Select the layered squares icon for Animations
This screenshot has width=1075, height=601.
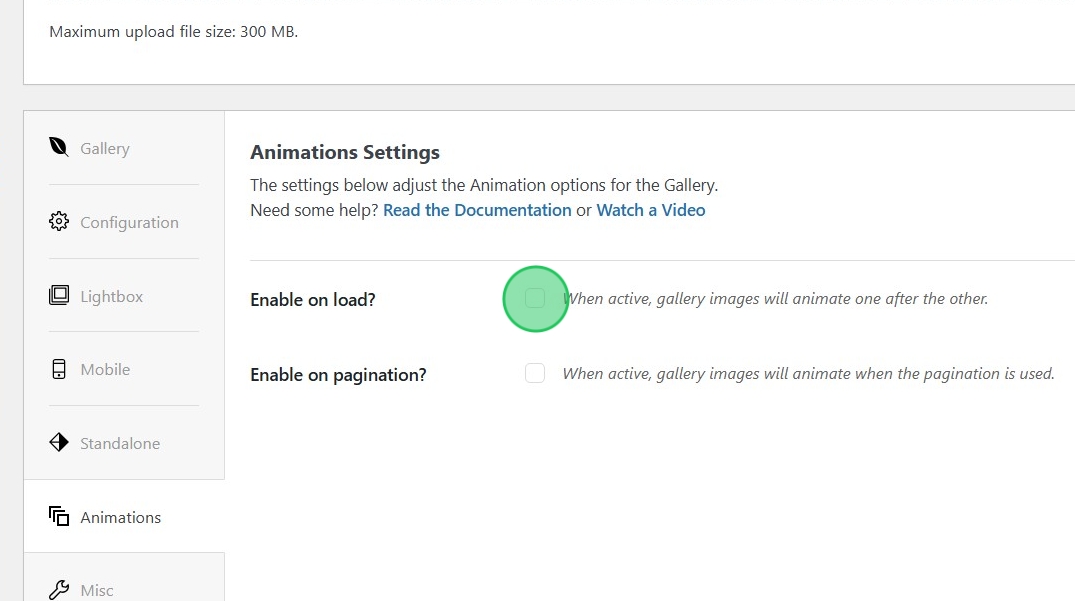(x=58, y=516)
